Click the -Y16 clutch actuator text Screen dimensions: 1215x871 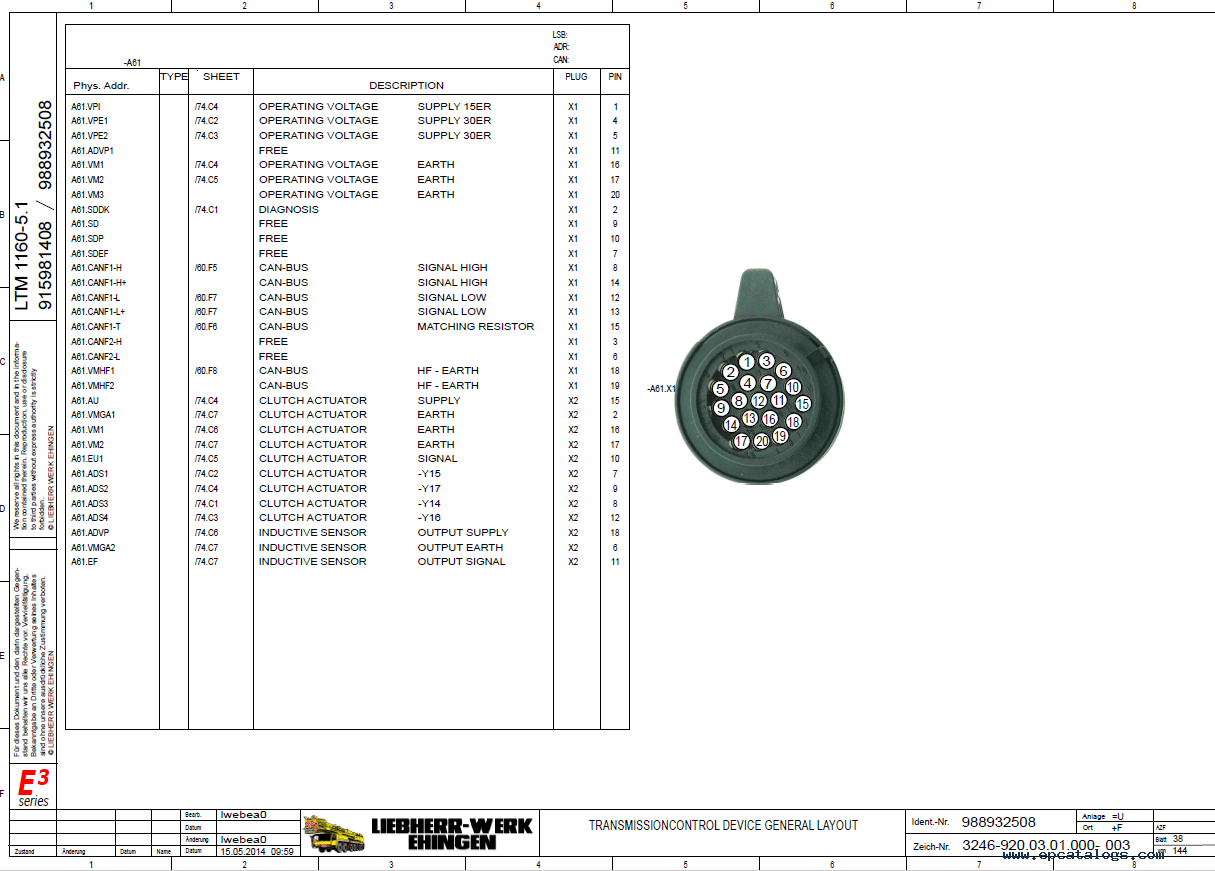[x=429, y=518]
